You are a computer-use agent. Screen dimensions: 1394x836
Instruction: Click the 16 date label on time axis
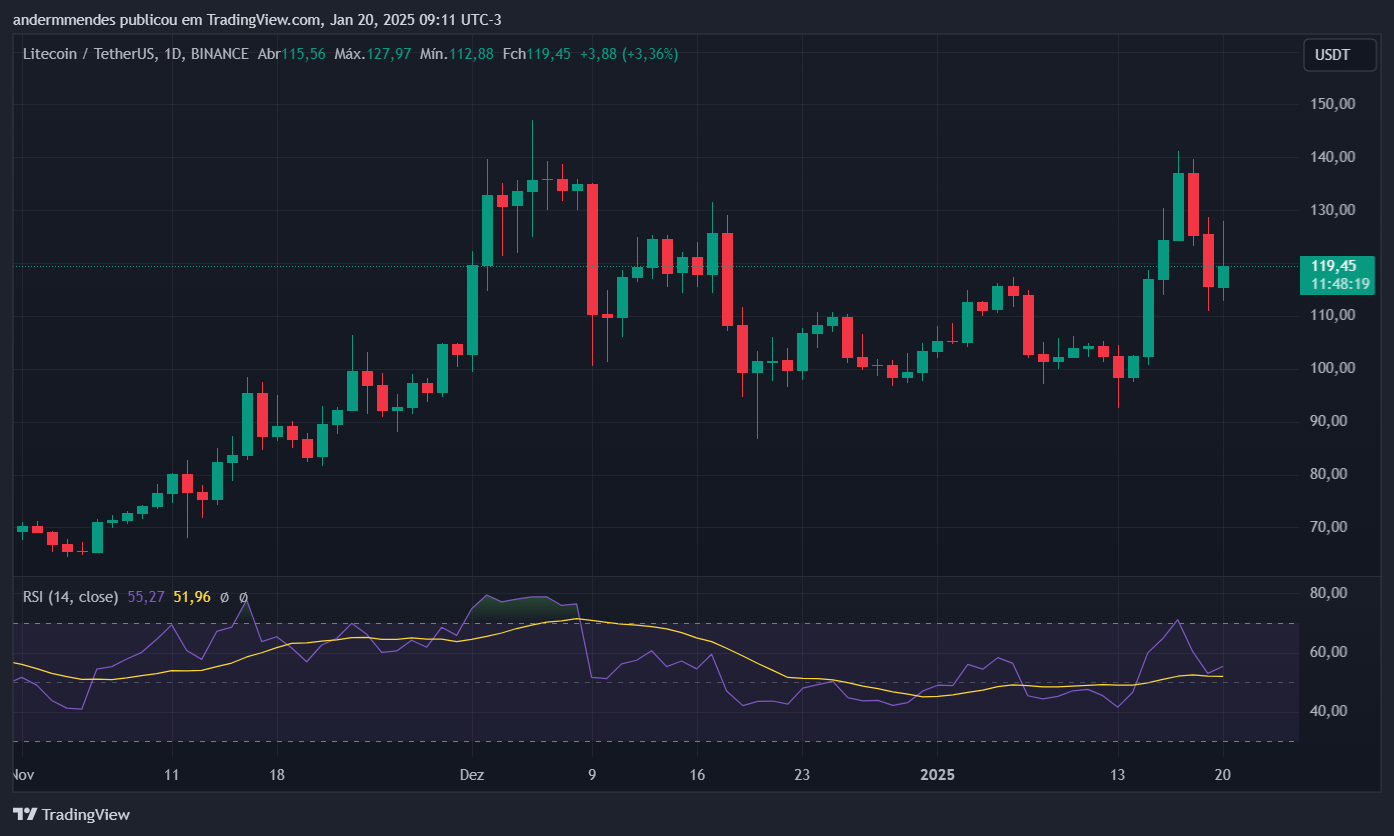coord(697,775)
